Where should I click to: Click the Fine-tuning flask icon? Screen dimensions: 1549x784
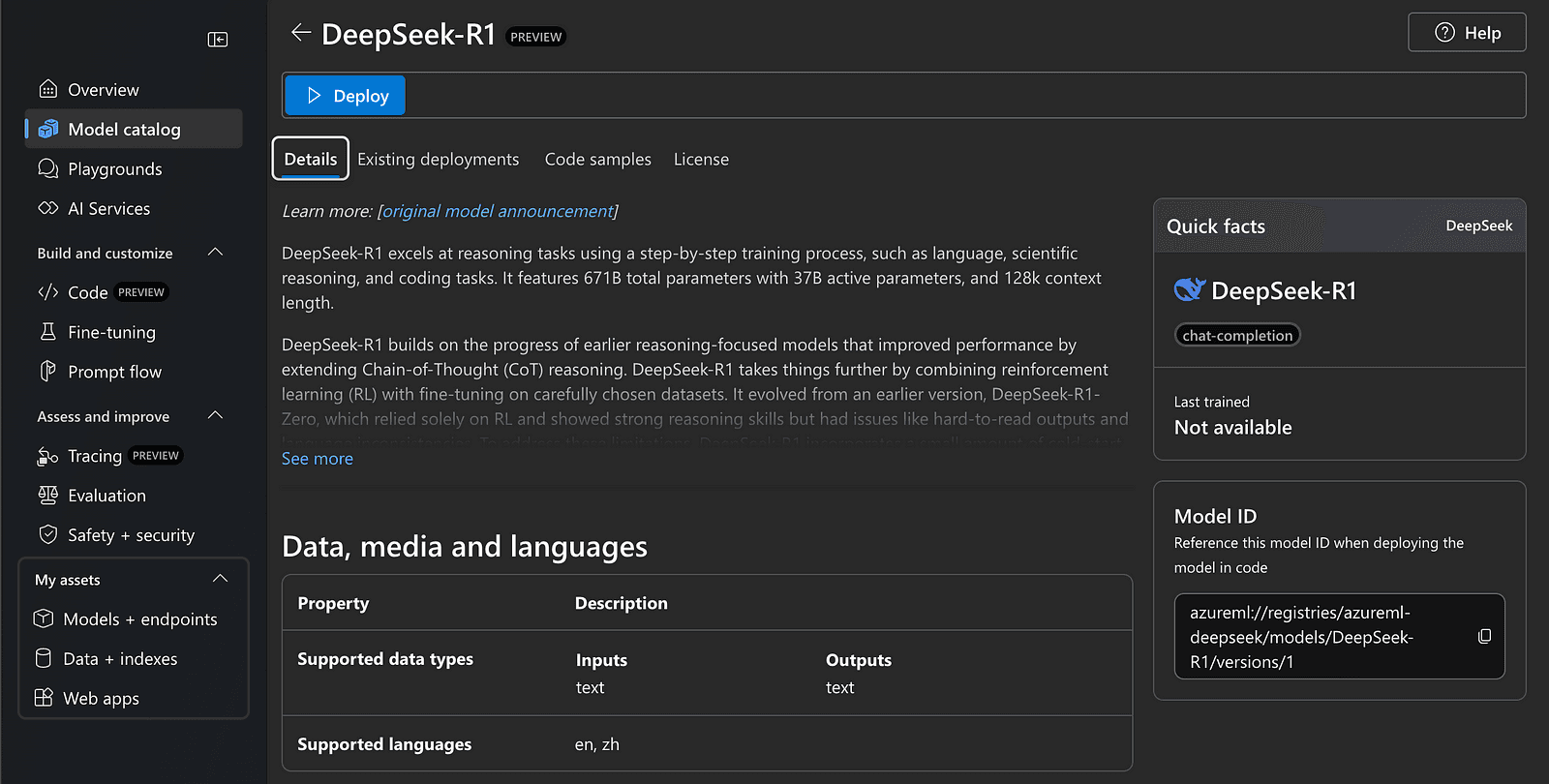(48, 332)
